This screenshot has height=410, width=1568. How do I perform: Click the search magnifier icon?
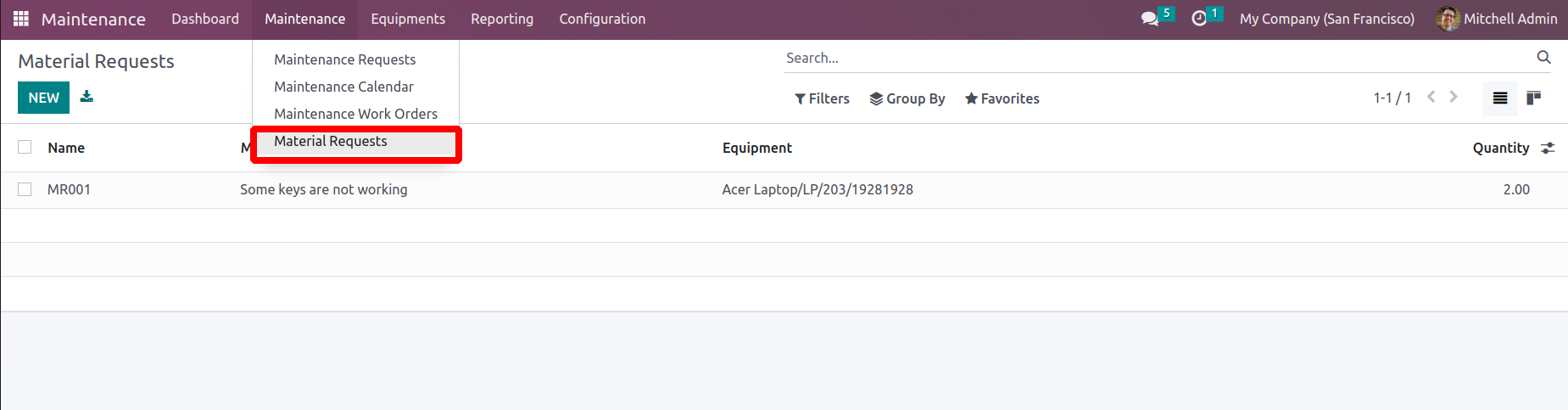(1543, 57)
